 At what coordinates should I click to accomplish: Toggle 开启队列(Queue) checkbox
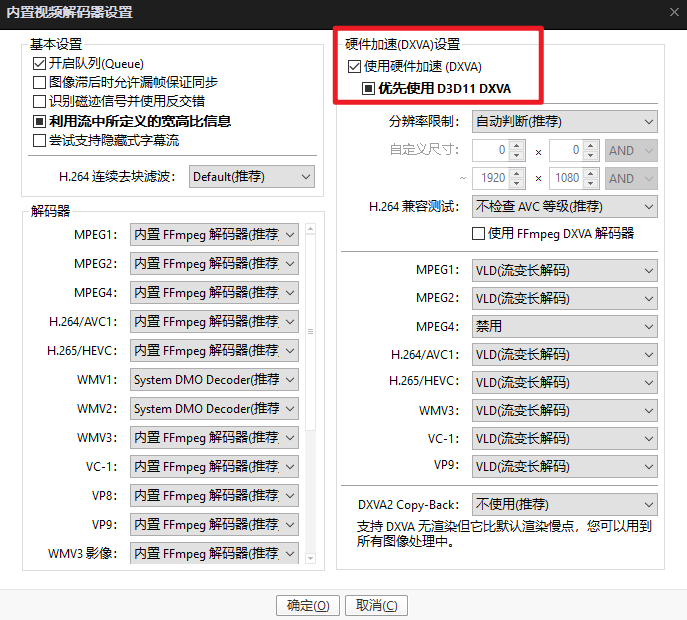pos(40,63)
